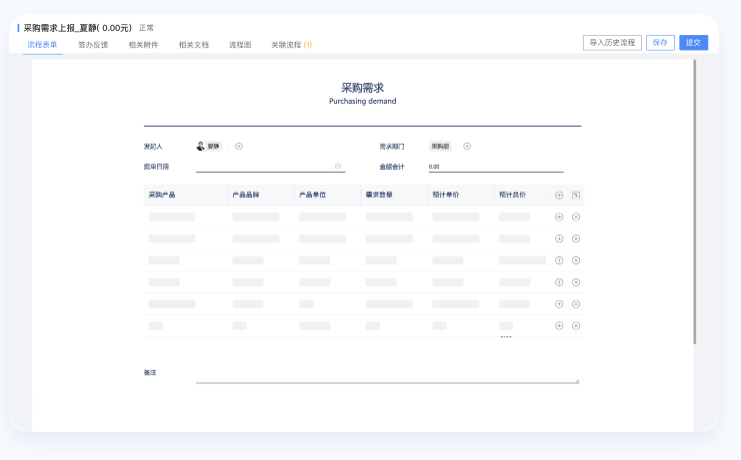Click the table header icon right of add

point(576,195)
